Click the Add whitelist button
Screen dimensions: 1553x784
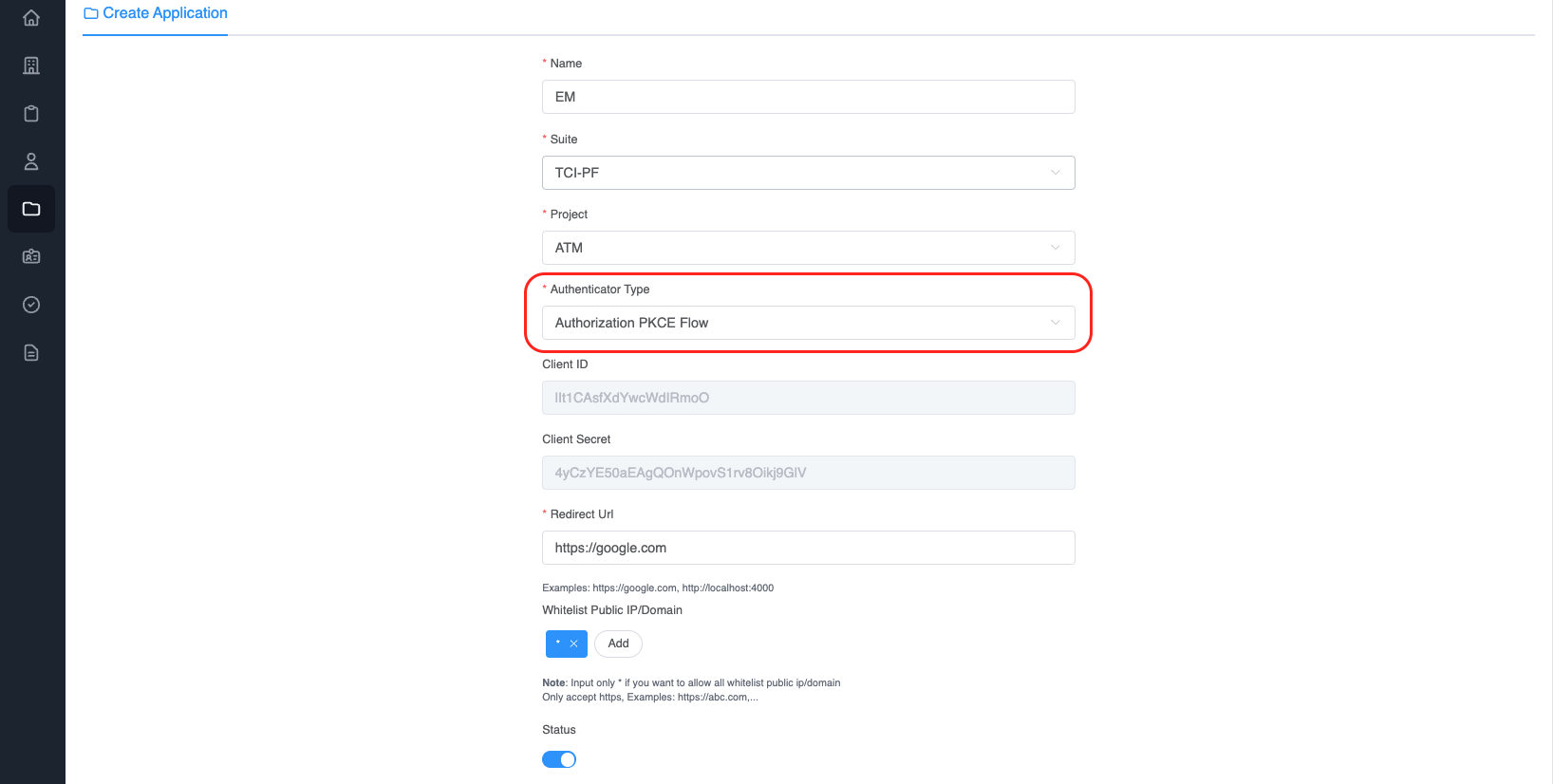(618, 644)
